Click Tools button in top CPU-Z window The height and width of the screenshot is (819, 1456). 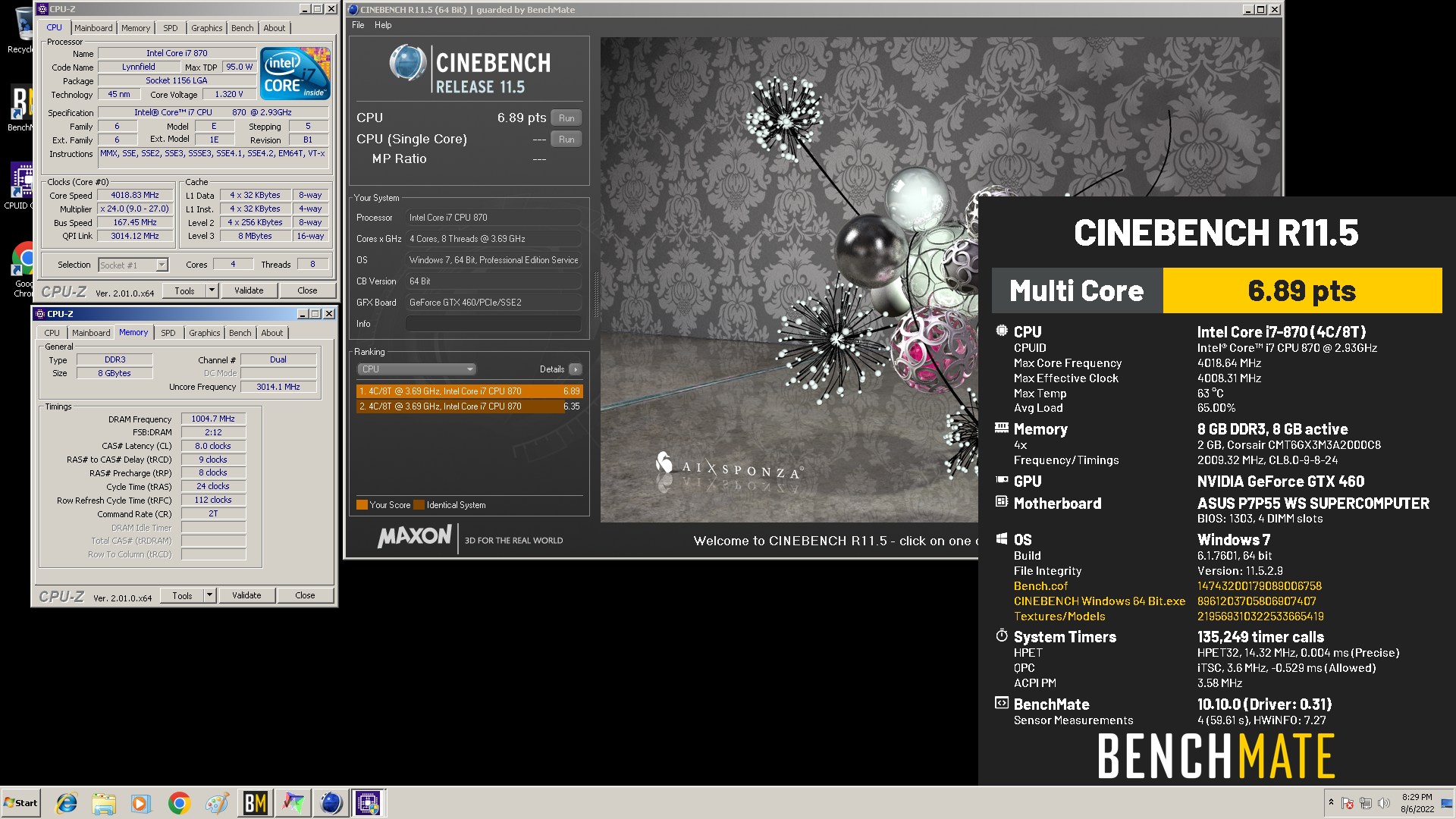(x=184, y=290)
